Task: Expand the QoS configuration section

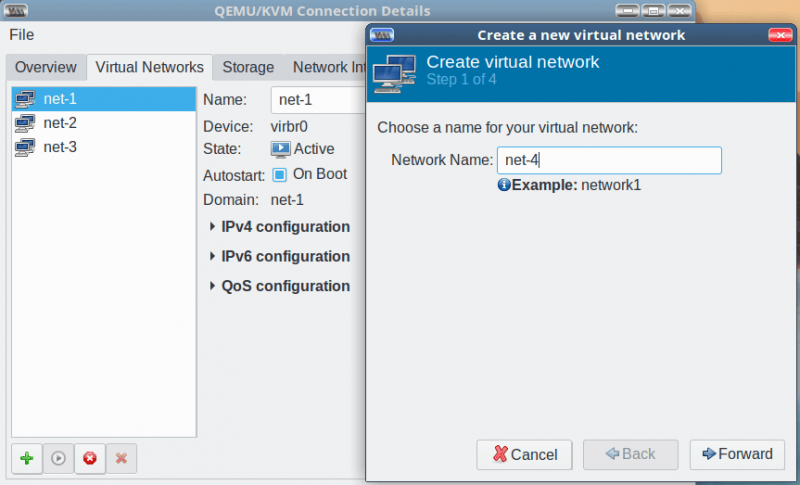Action: (x=213, y=287)
